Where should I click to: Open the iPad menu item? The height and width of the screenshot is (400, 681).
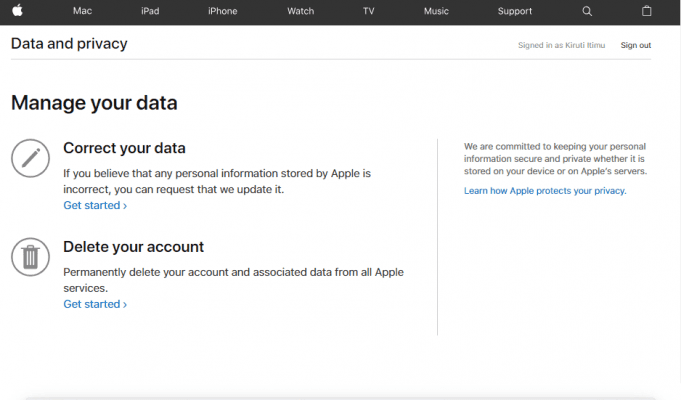(150, 11)
